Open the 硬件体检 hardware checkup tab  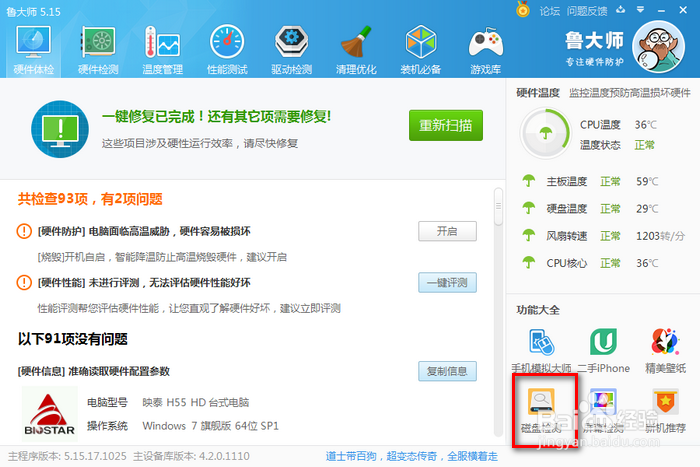33,50
